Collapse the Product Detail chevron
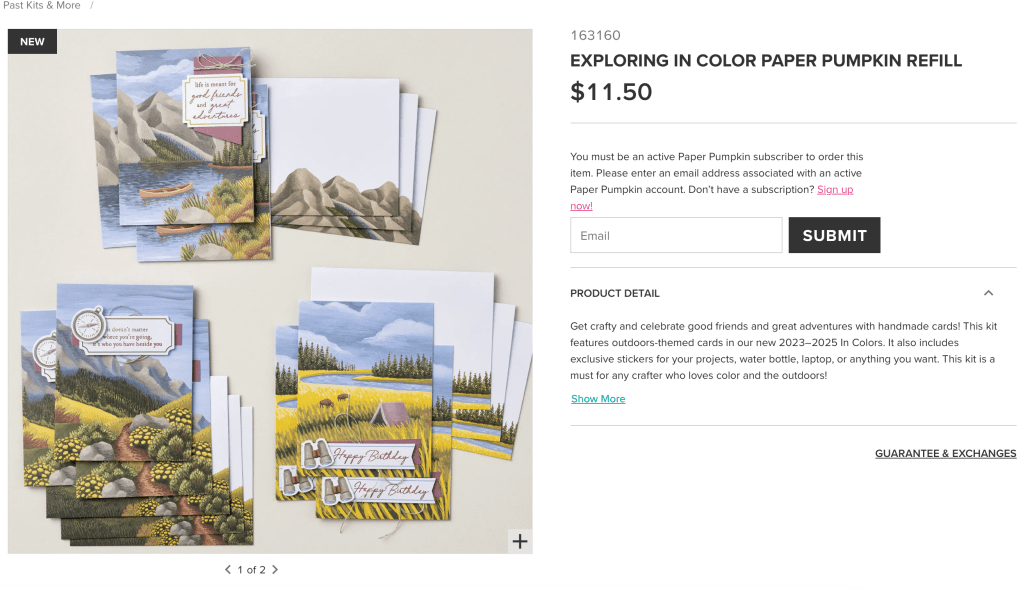This screenshot has height=589, width=1023. point(988,294)
